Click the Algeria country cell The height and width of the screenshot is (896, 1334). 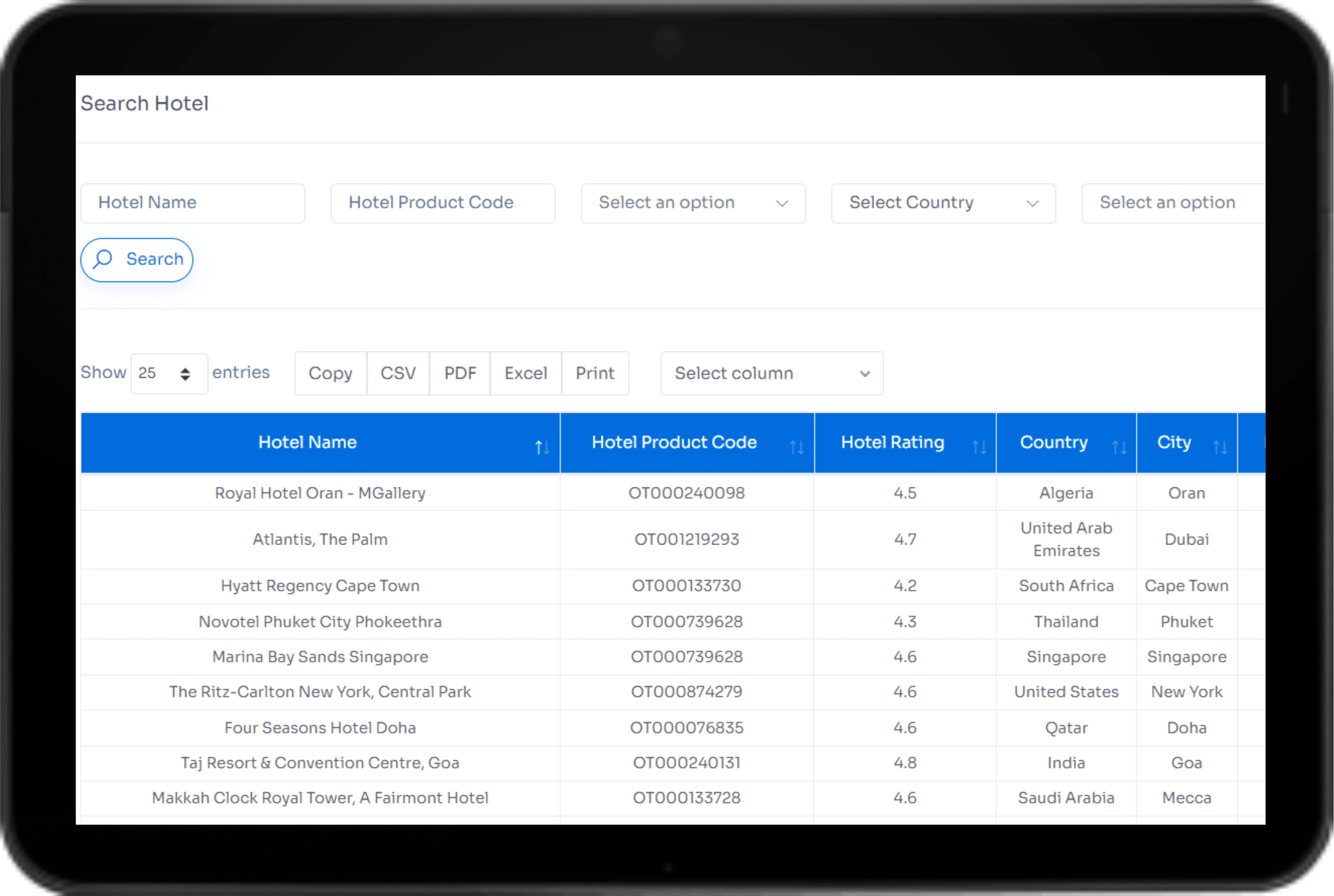(1066, 493)
